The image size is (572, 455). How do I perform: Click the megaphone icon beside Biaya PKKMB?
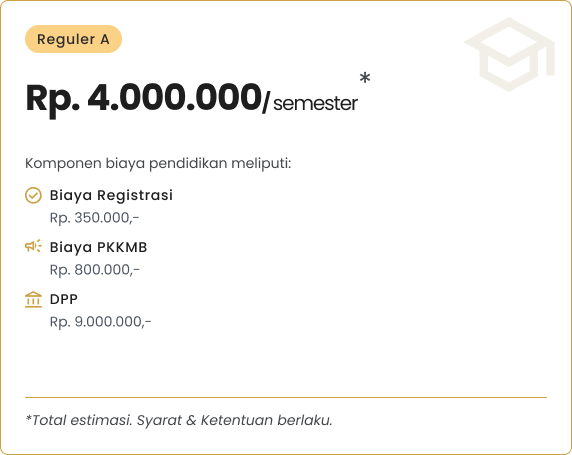pyautogui.click(x=33, y=246)
